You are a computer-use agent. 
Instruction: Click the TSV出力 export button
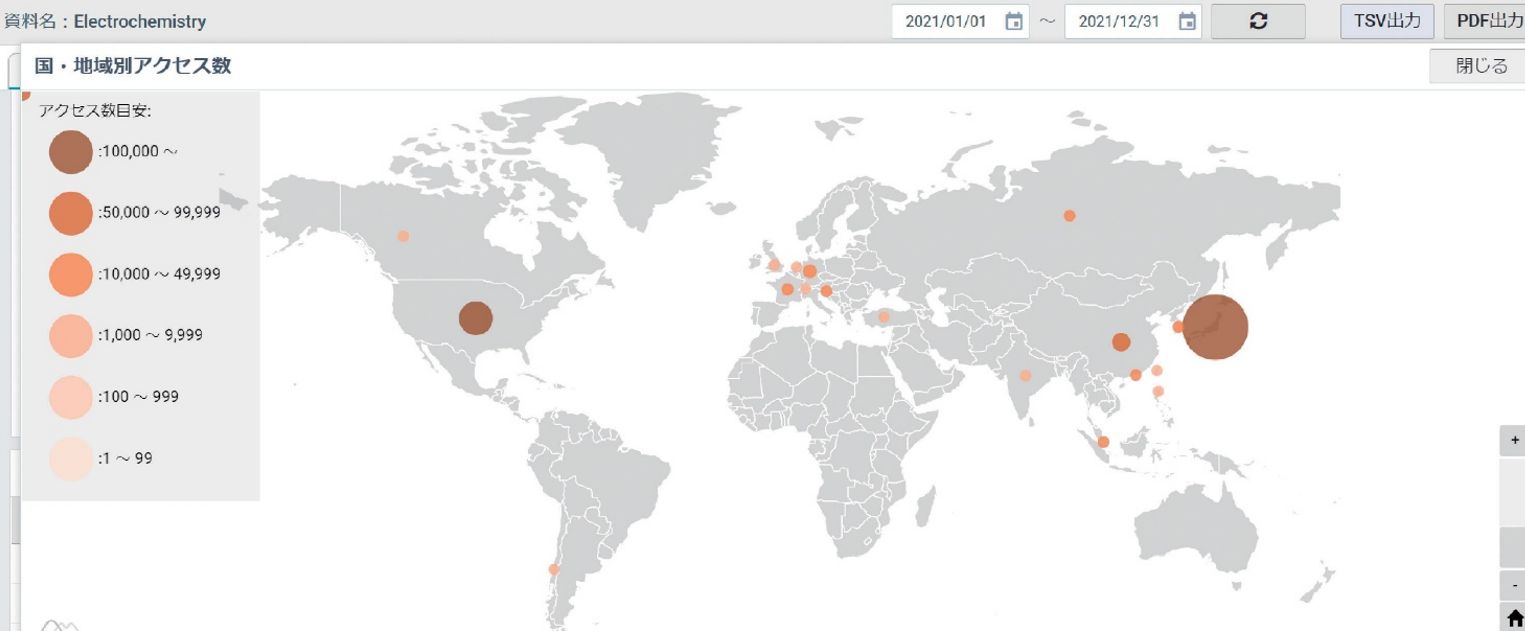pos(1387,21)
